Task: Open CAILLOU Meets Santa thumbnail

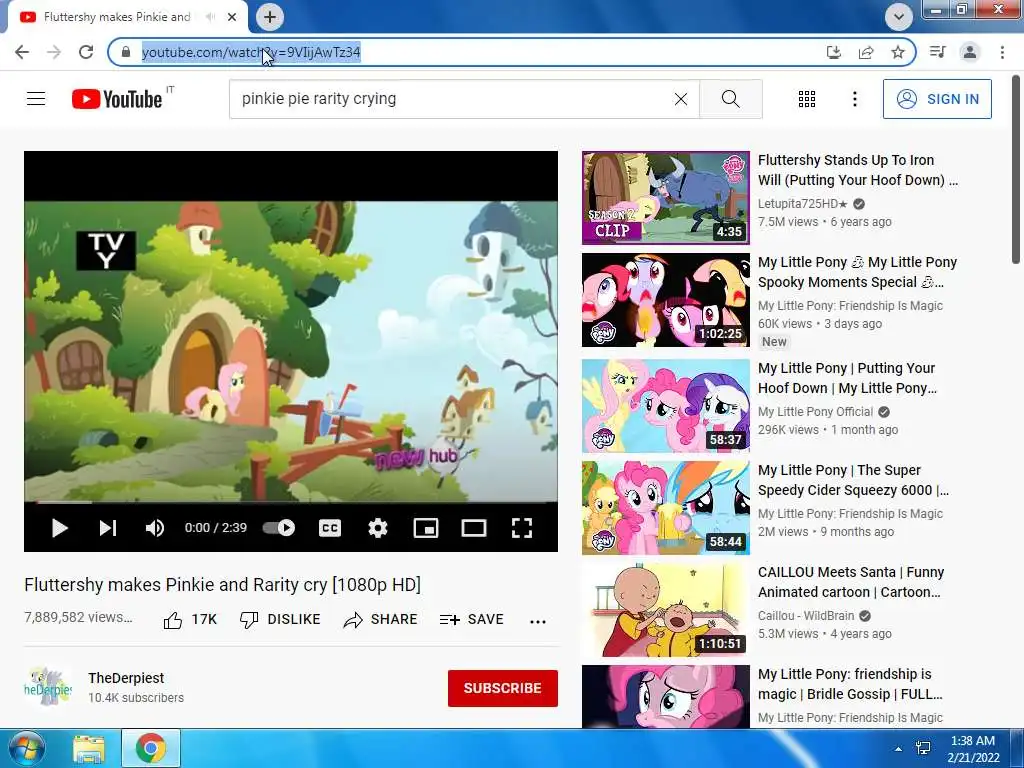Action: [665, 609]
